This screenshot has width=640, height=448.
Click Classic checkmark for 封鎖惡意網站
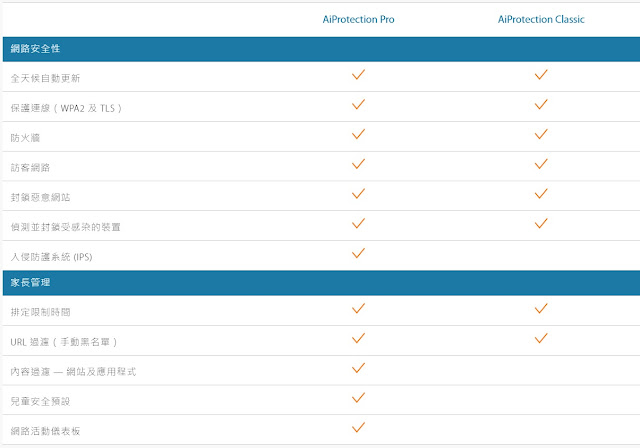(x=541, y=194)
